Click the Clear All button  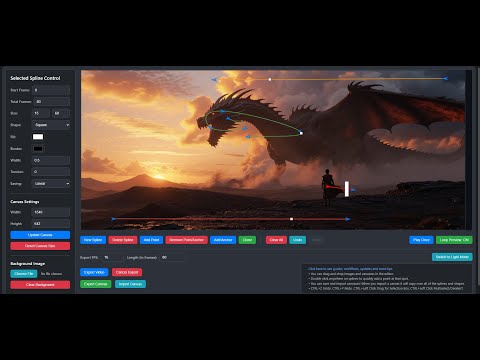tap(276, 240)
